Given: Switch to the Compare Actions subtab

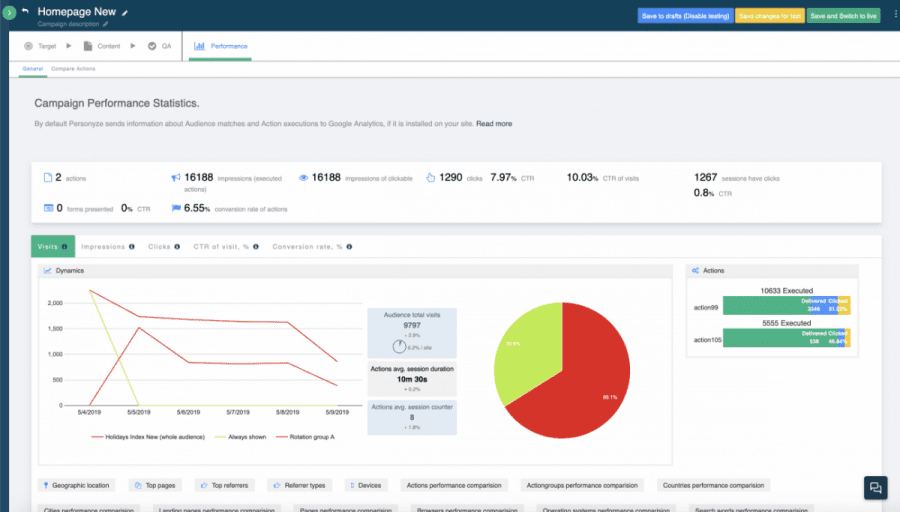Looking at the screenshot, I should [72, 69].
